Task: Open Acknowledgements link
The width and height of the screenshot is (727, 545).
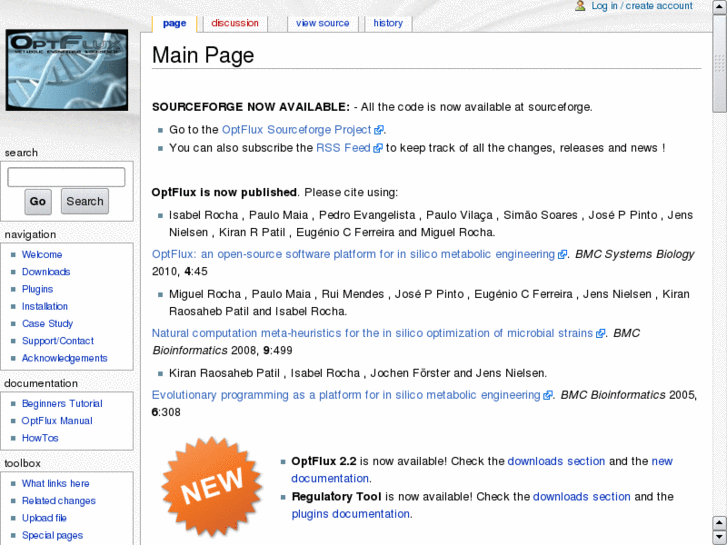Action: coord(64,358)
